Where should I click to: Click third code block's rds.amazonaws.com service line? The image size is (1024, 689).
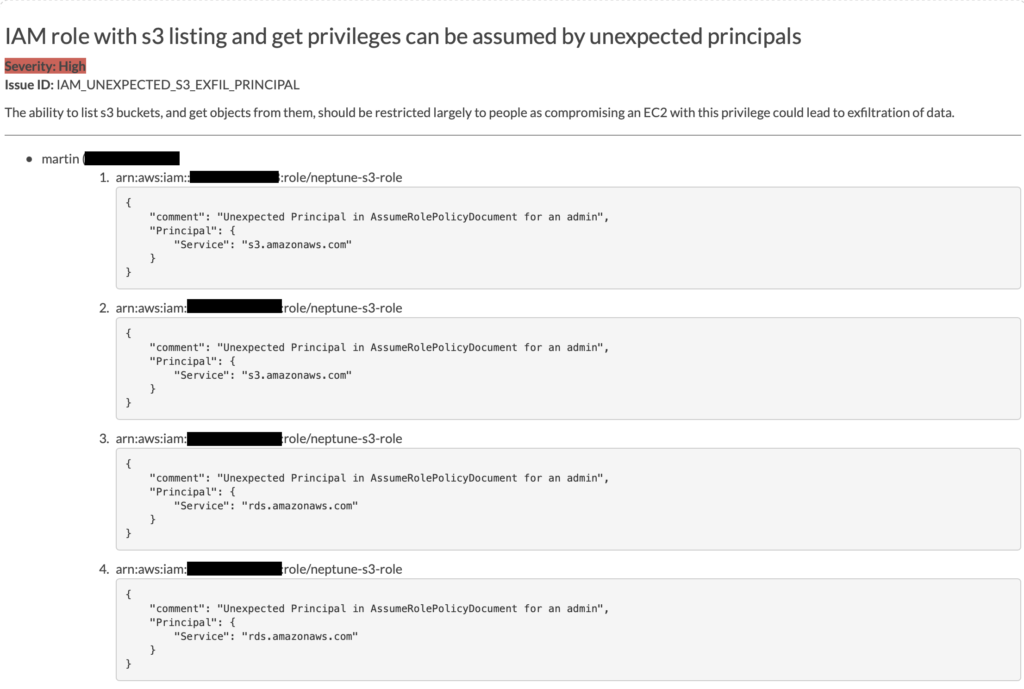click(x=266, y=505)
